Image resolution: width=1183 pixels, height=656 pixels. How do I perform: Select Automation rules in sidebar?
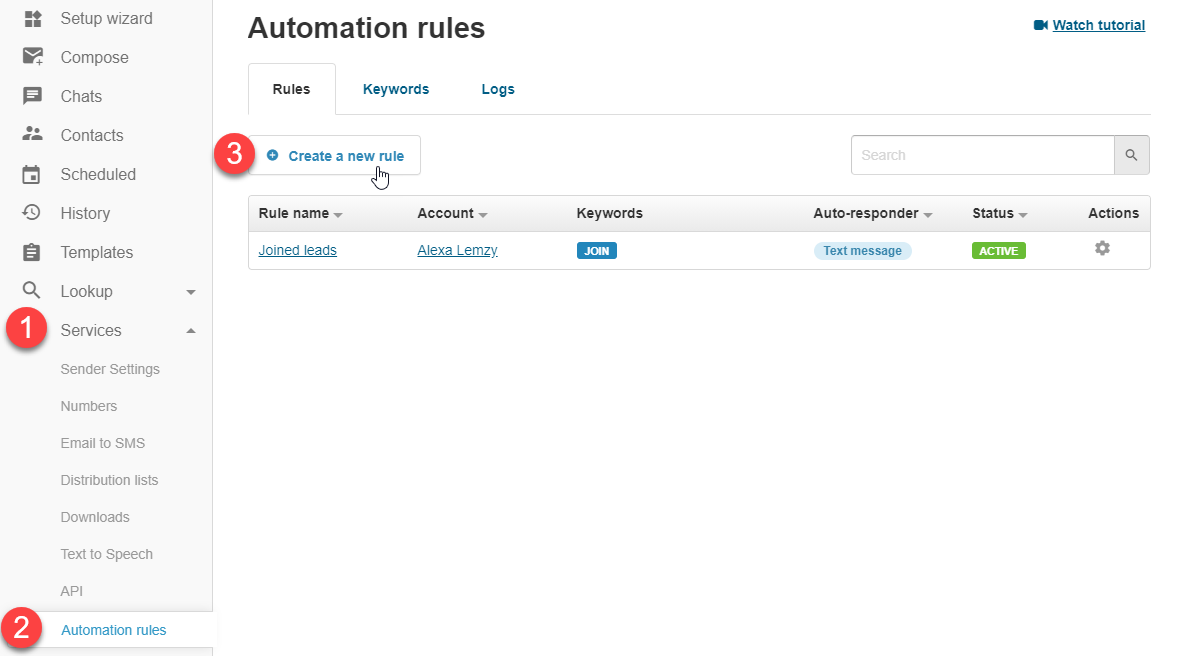[113, 630]
